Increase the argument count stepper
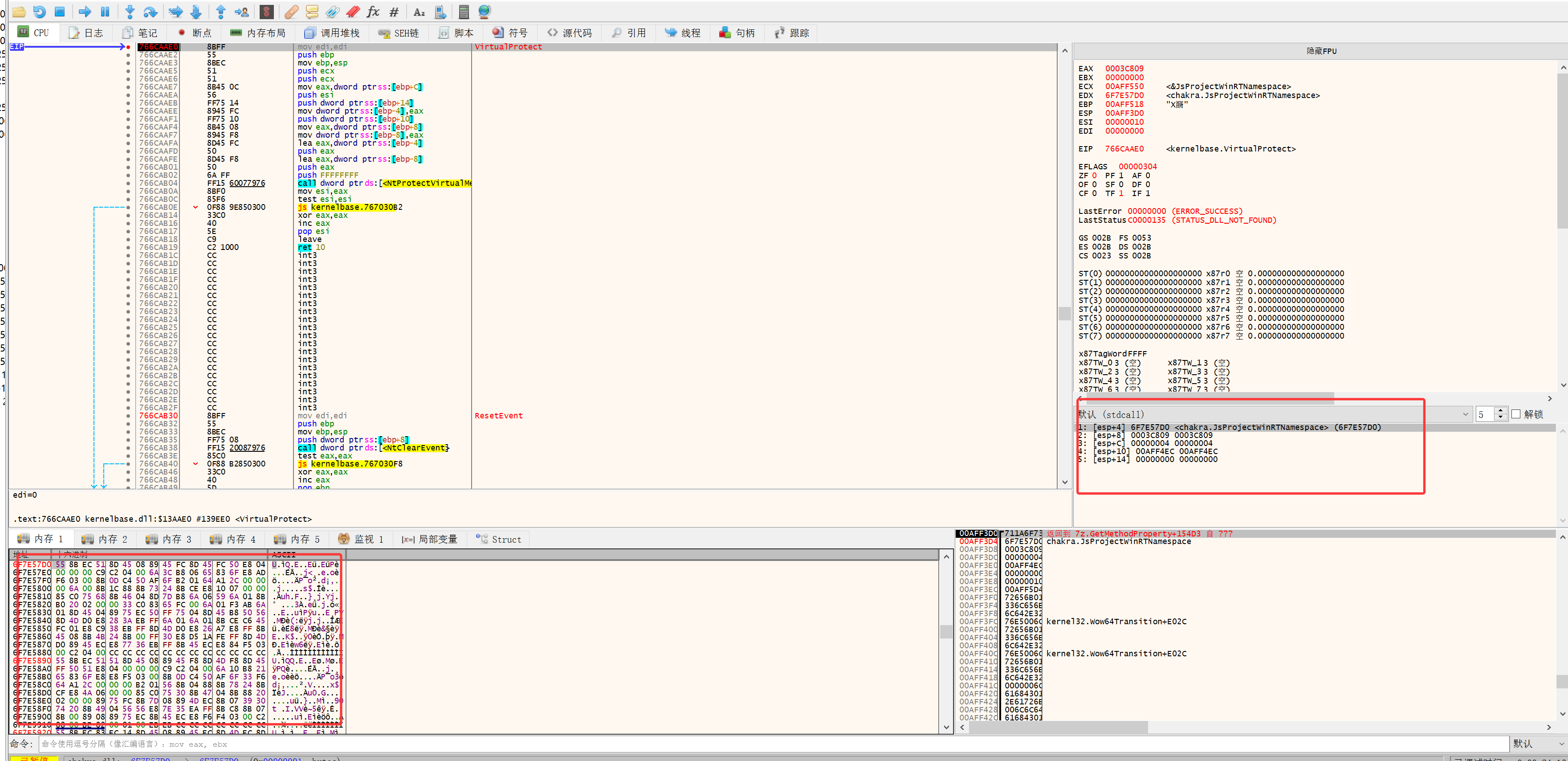The height and width of the screenshot is (761, 1568). pyautogui.click(x=1500, y=410)
